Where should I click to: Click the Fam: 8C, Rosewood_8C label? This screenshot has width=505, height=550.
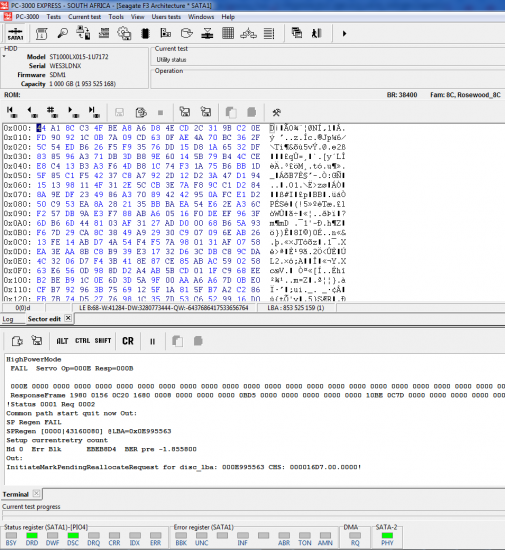(465, 95)
